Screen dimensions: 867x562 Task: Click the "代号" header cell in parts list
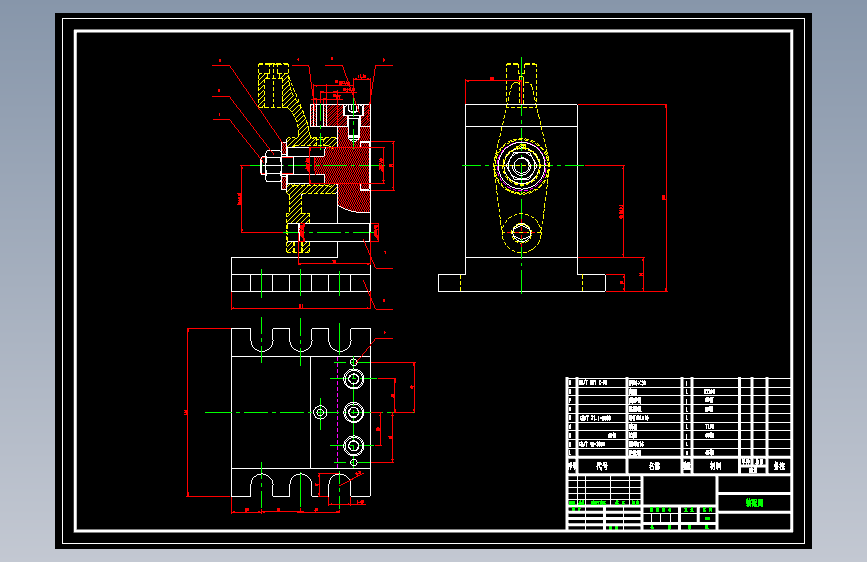602,466
